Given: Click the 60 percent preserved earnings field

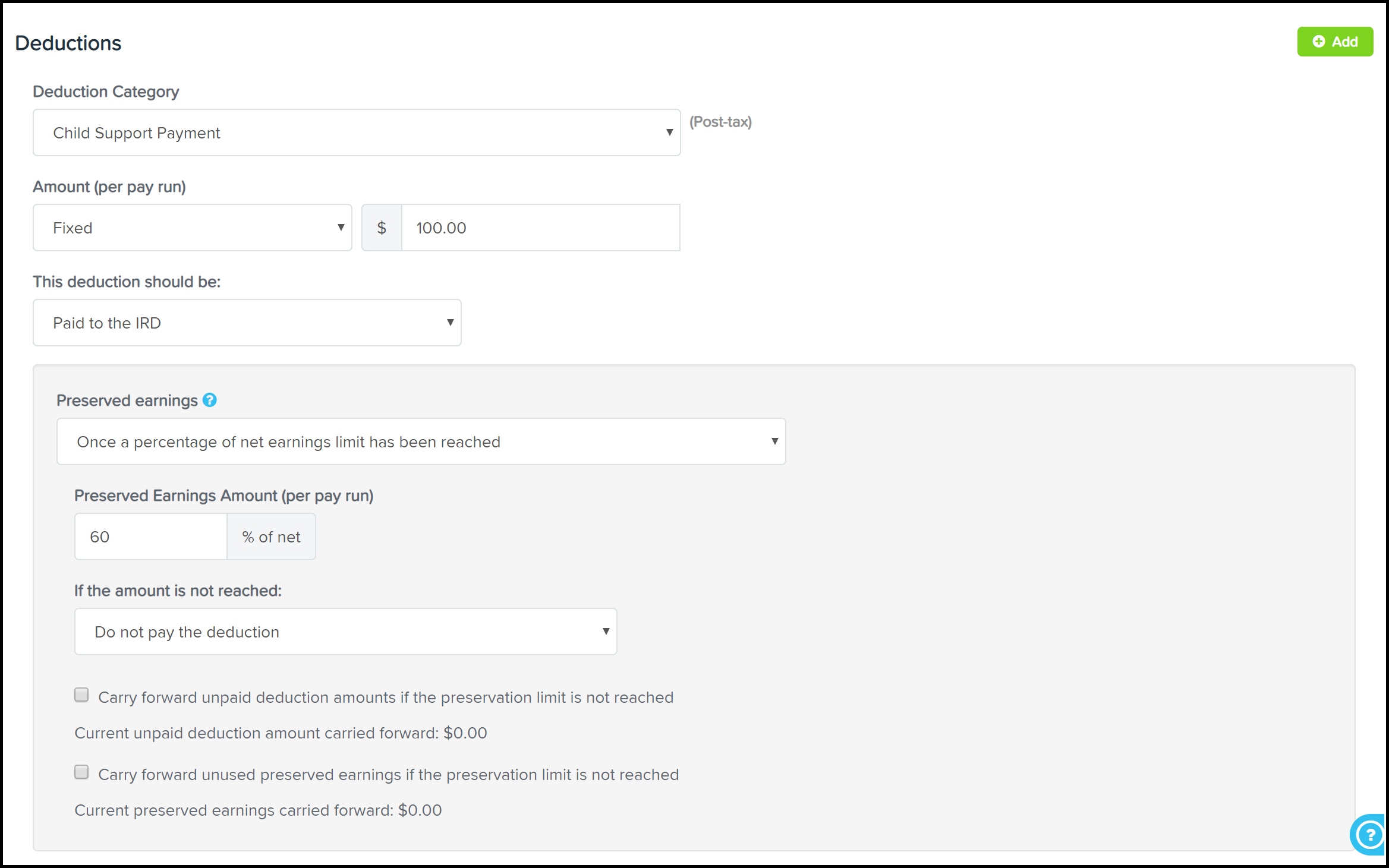Looking at the screenshot, I should click(x=150, y=537).
